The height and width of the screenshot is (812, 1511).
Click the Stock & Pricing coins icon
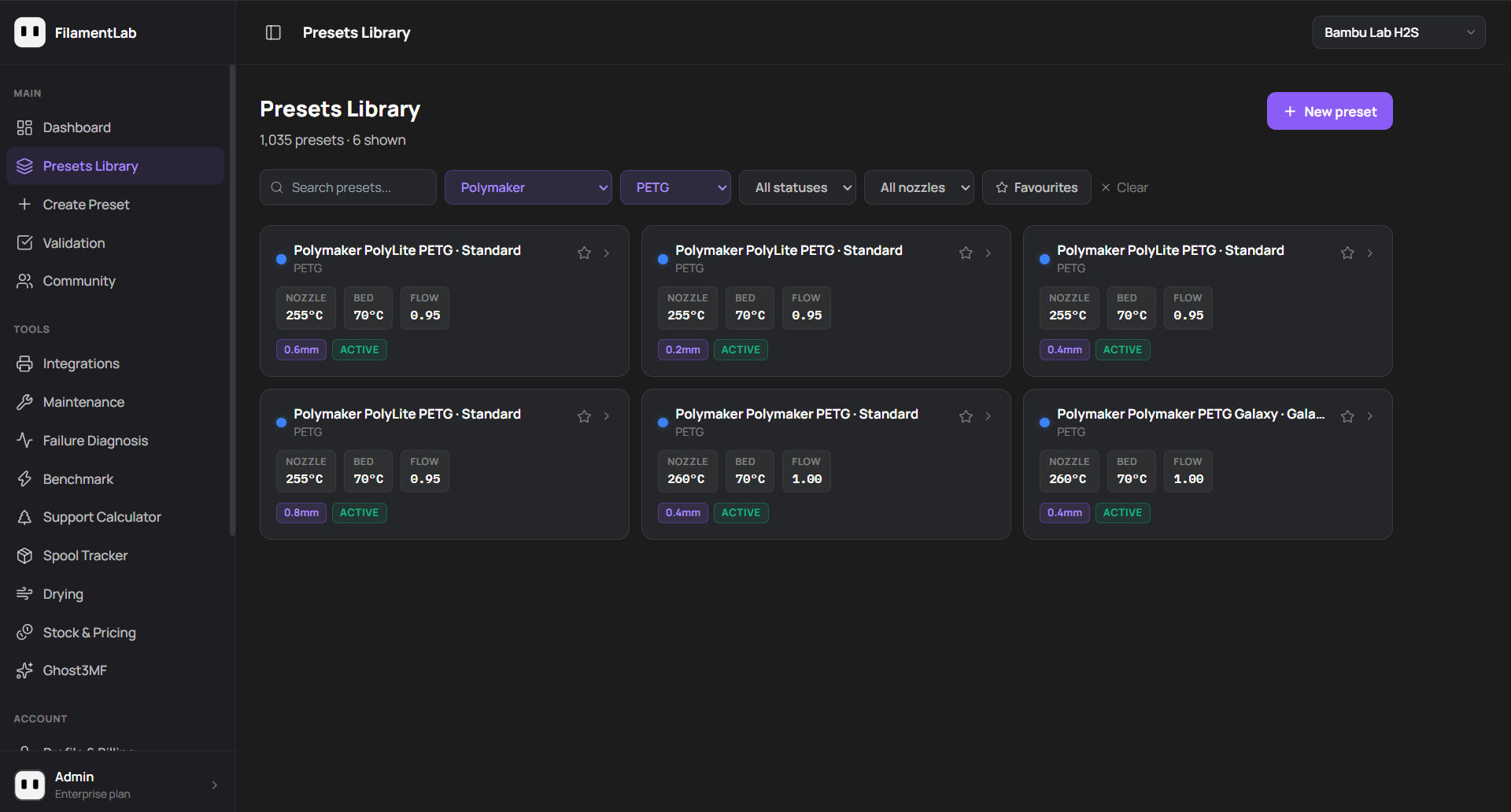click(x=24, y=633)
